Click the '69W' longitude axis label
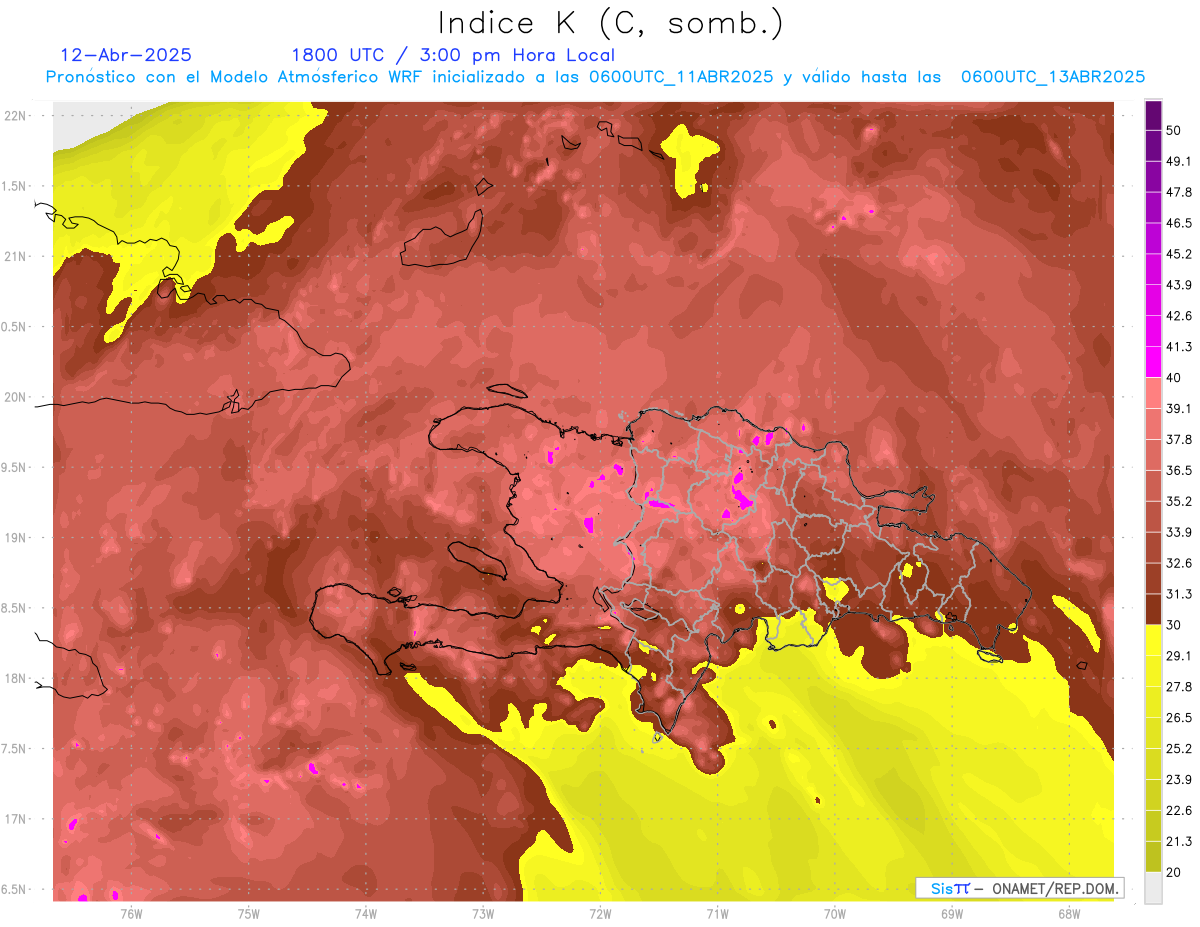The width and height of the screenshot is (1200, 927). click(x=952, y=914)
